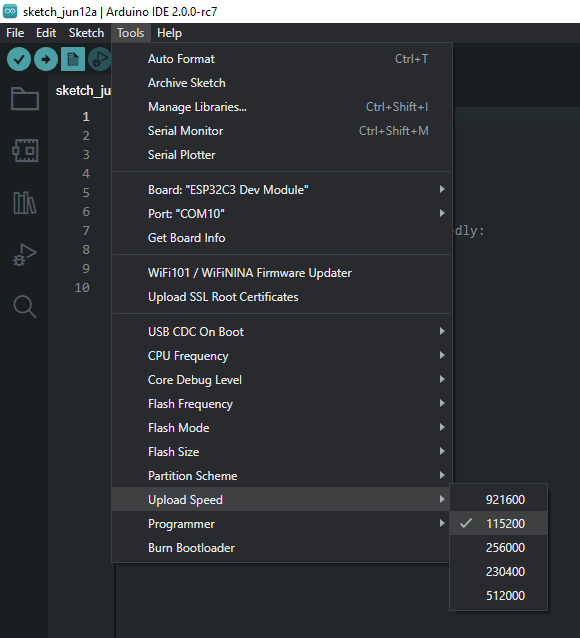Set upload speed to 921600

pyautogui.click(x=499, y=499)
